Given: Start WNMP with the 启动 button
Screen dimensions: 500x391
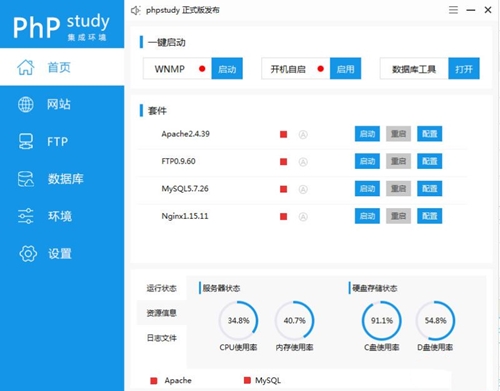Looking at the screenshot, I should coord(227,69).
